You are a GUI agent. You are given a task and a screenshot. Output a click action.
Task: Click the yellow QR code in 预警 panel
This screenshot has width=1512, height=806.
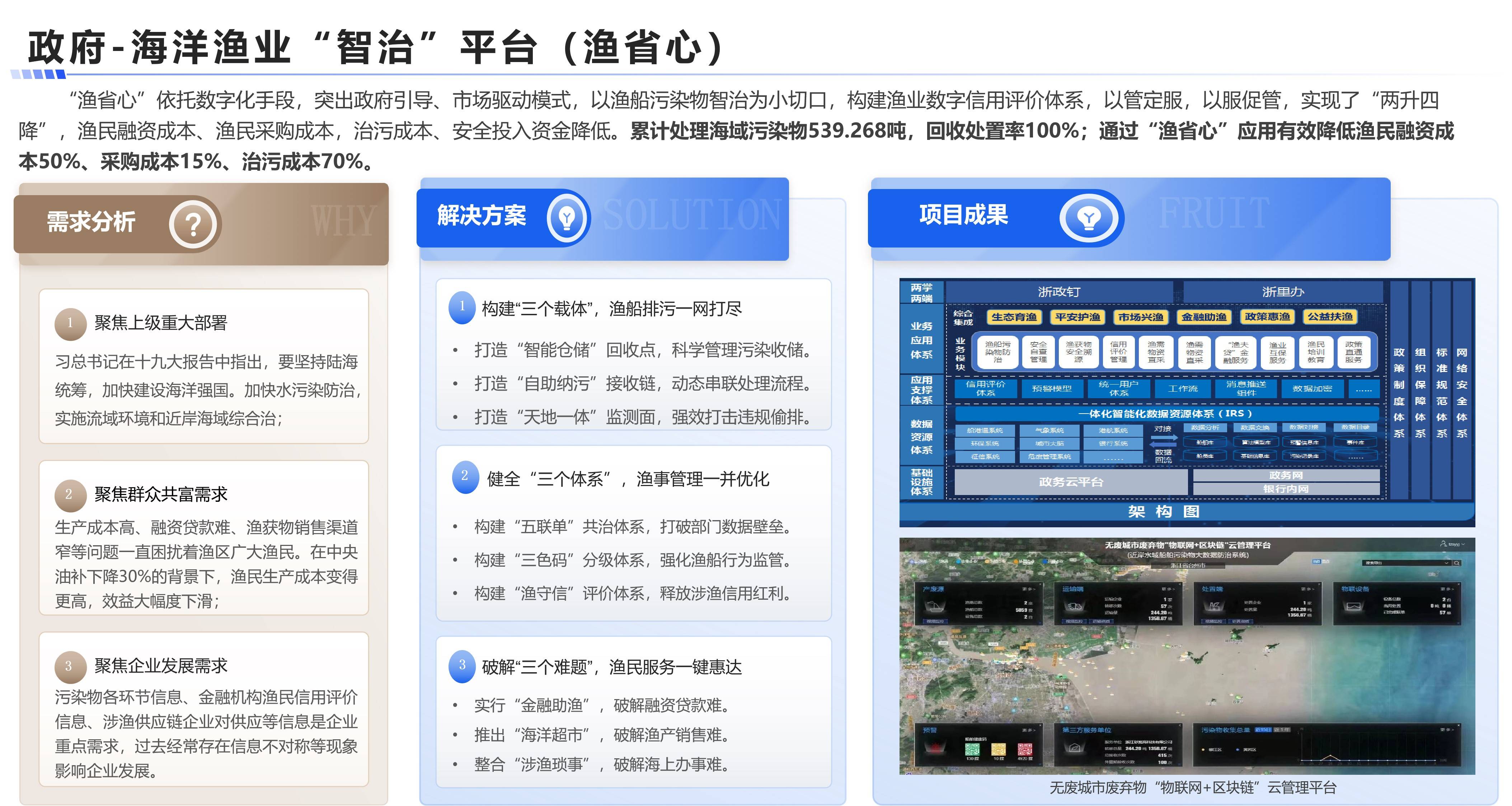point(999,749)
